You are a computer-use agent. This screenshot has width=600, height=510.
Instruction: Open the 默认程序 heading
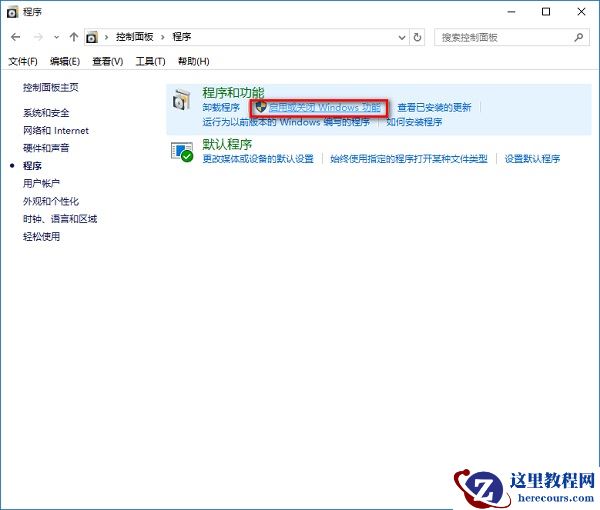click(x=227, y=145)
